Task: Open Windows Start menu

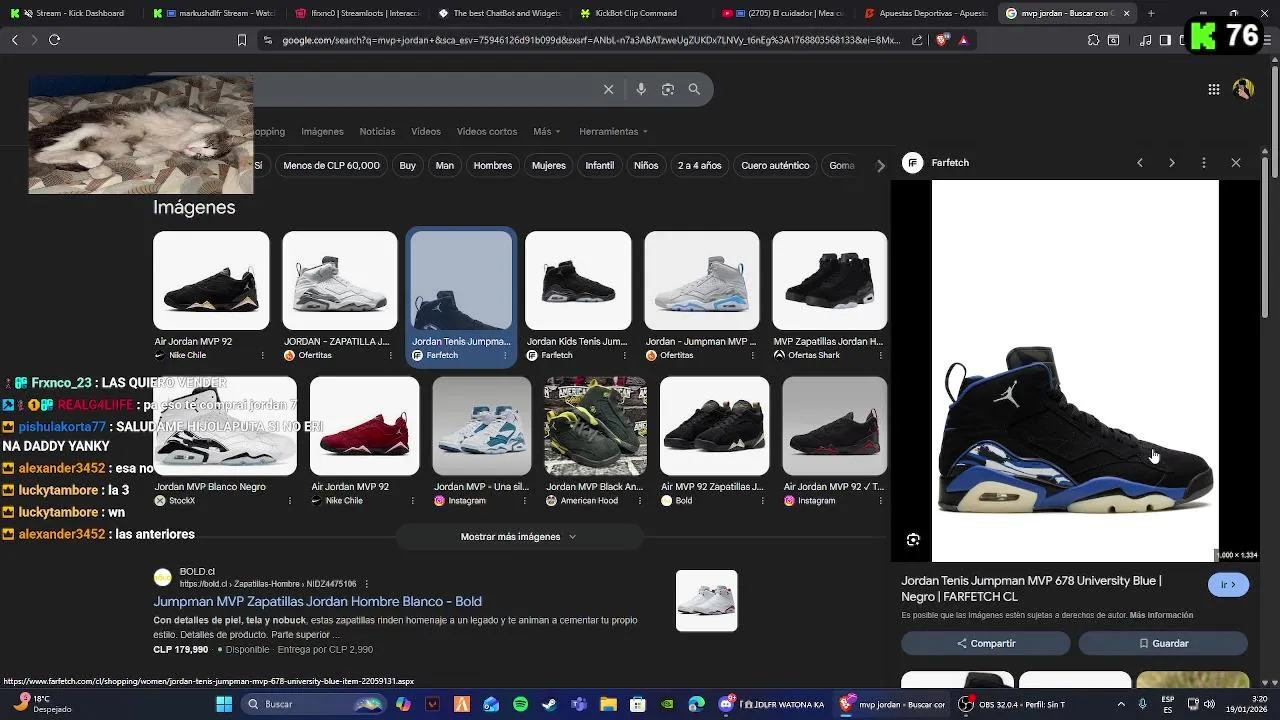Action: (x=224, y=704)
